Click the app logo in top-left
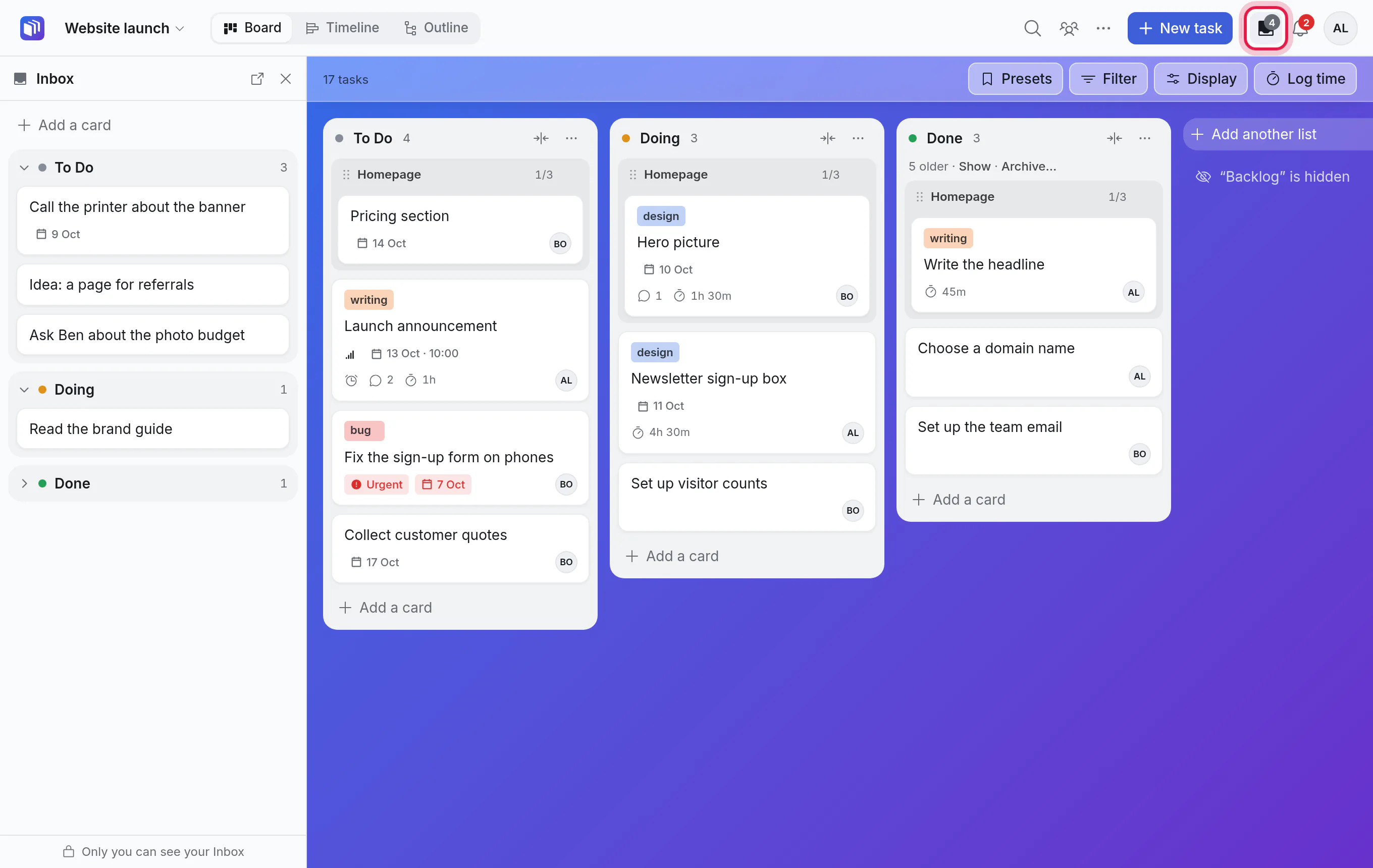The image size is (1373, 868). 32,28
